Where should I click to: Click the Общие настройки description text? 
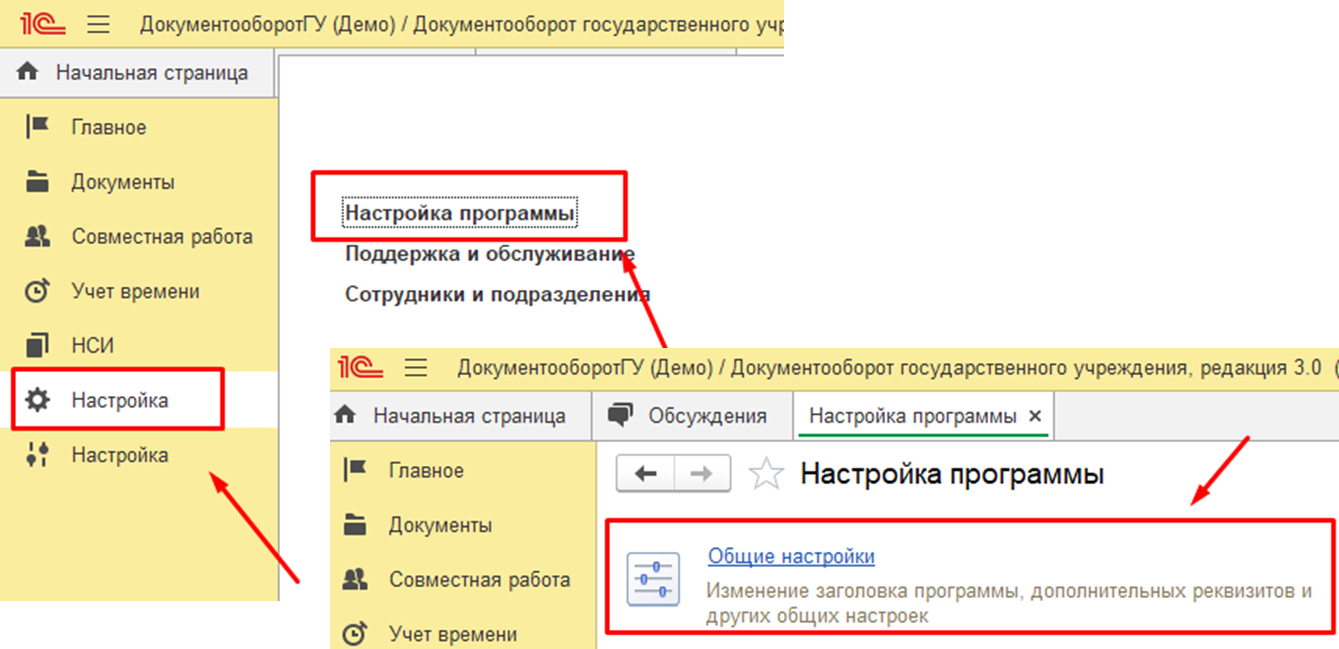pyautogui.click(x=1009, y=603)
